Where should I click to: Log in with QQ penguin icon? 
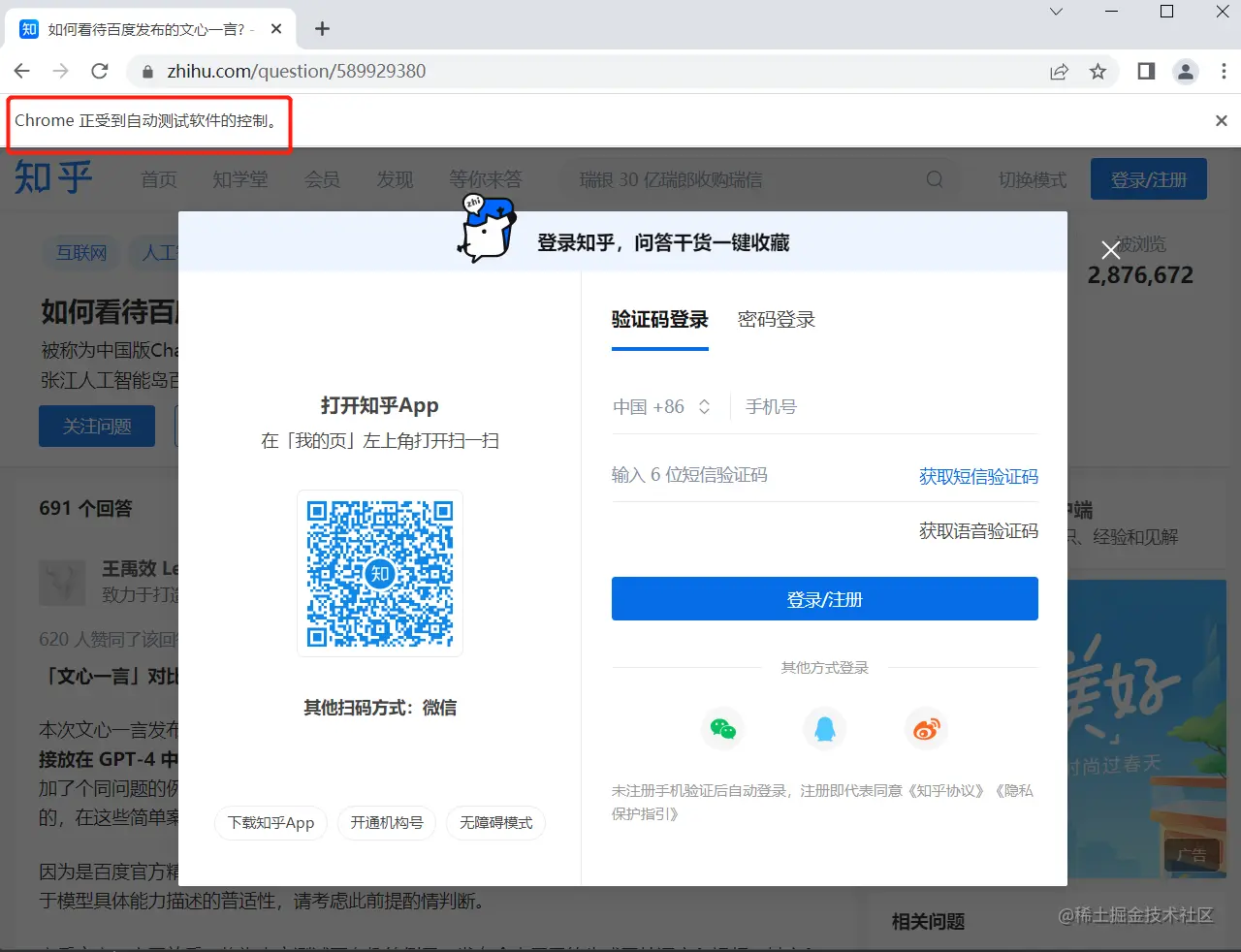click(825, 729)
